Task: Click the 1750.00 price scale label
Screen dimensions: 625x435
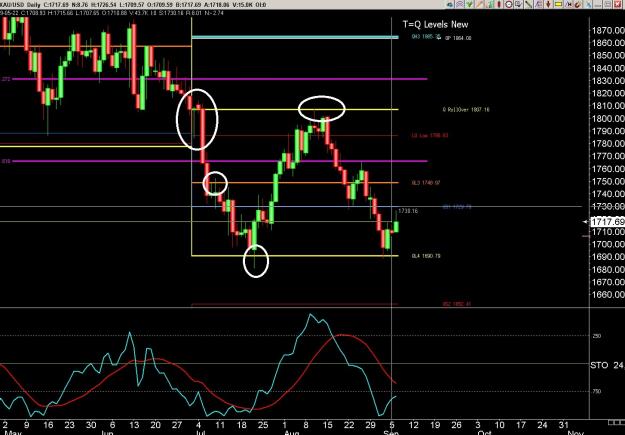Action: click(608, 181)
